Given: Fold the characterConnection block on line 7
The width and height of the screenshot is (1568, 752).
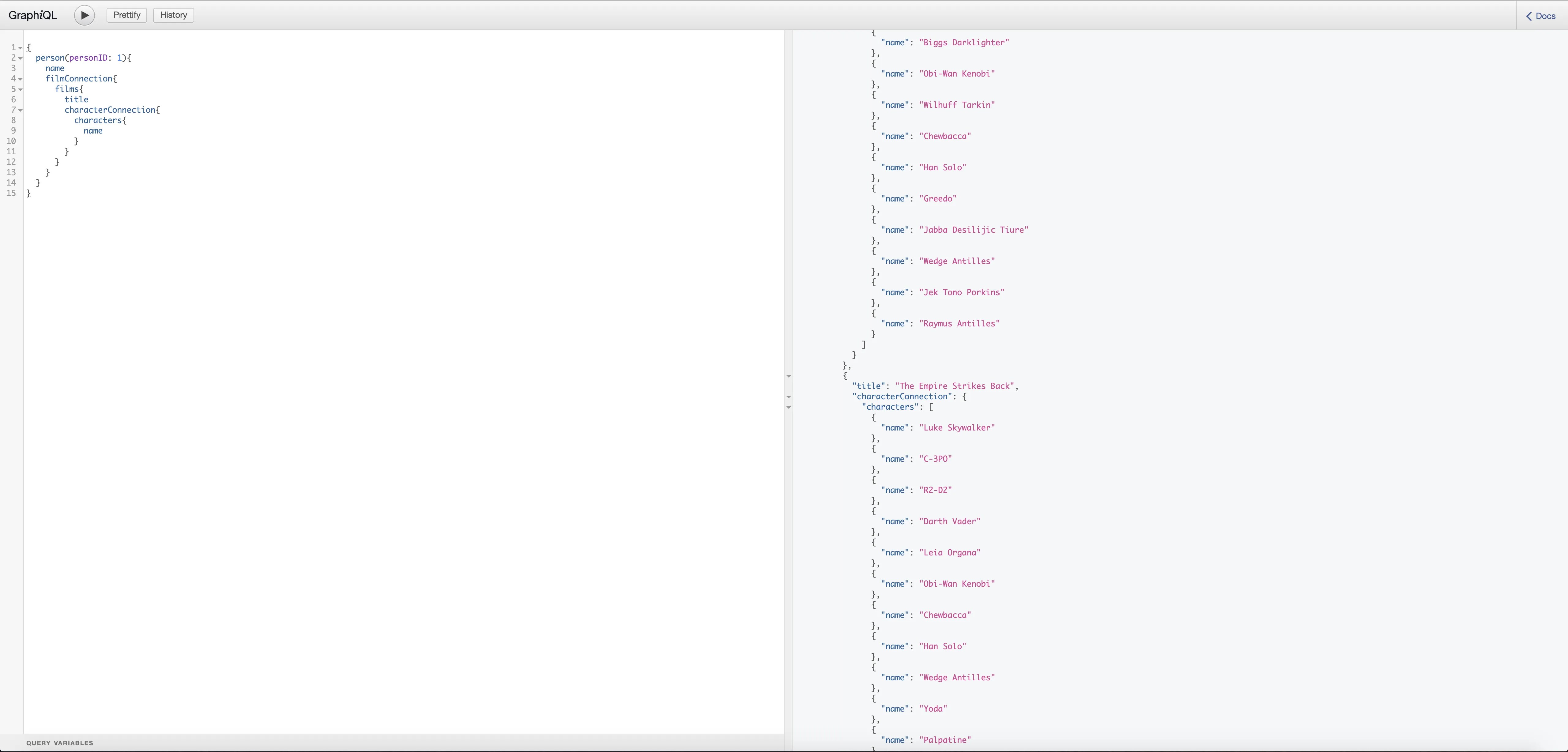Looking at the screenshot, I should coord(20,110).
